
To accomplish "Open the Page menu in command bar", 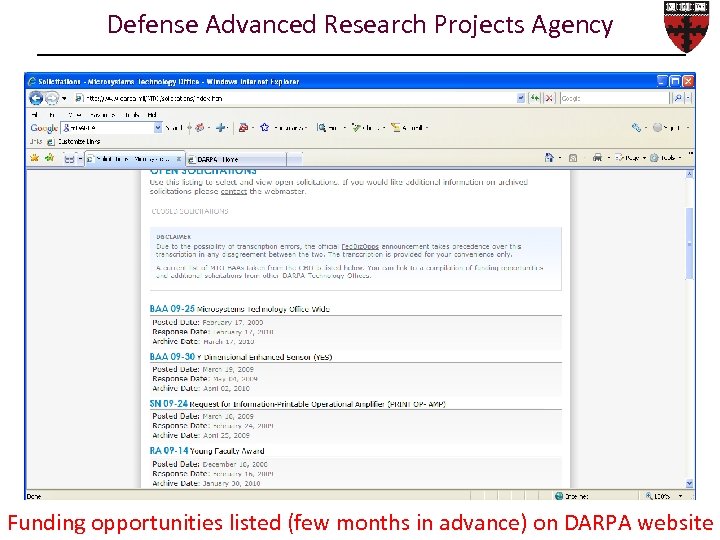I will [630, 158].
